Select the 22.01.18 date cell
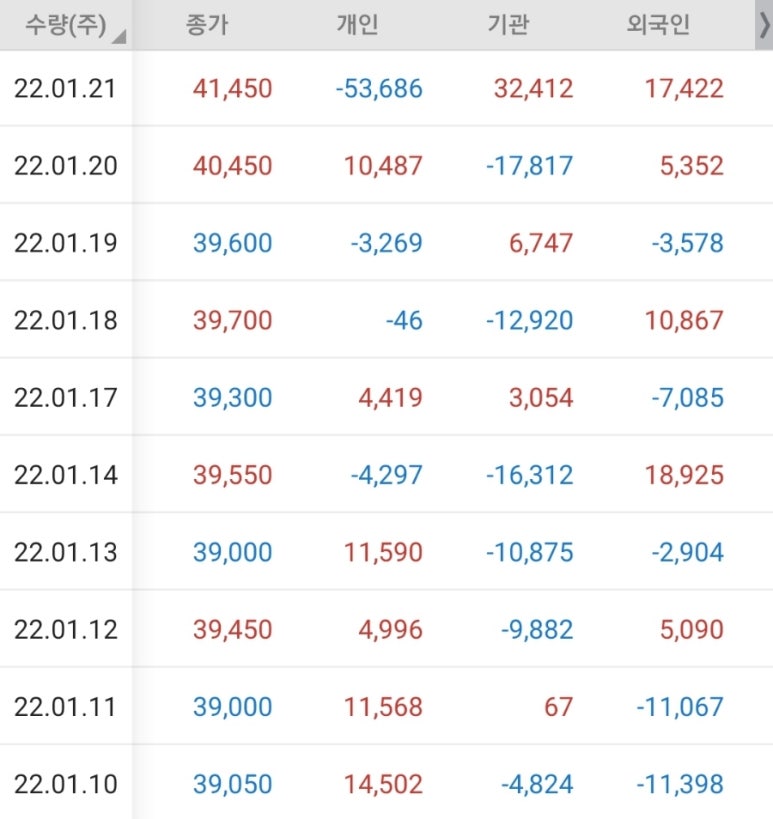This screenshot has height=819, width=773. [65, 320]
